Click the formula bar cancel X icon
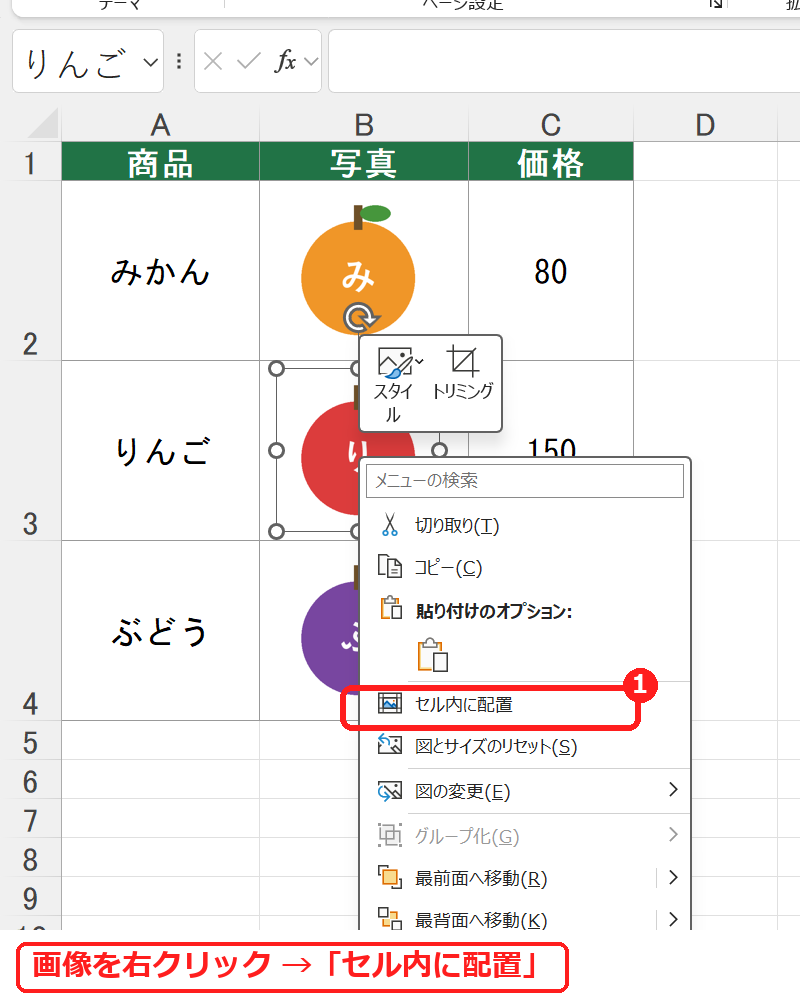 tap(213, 61)
